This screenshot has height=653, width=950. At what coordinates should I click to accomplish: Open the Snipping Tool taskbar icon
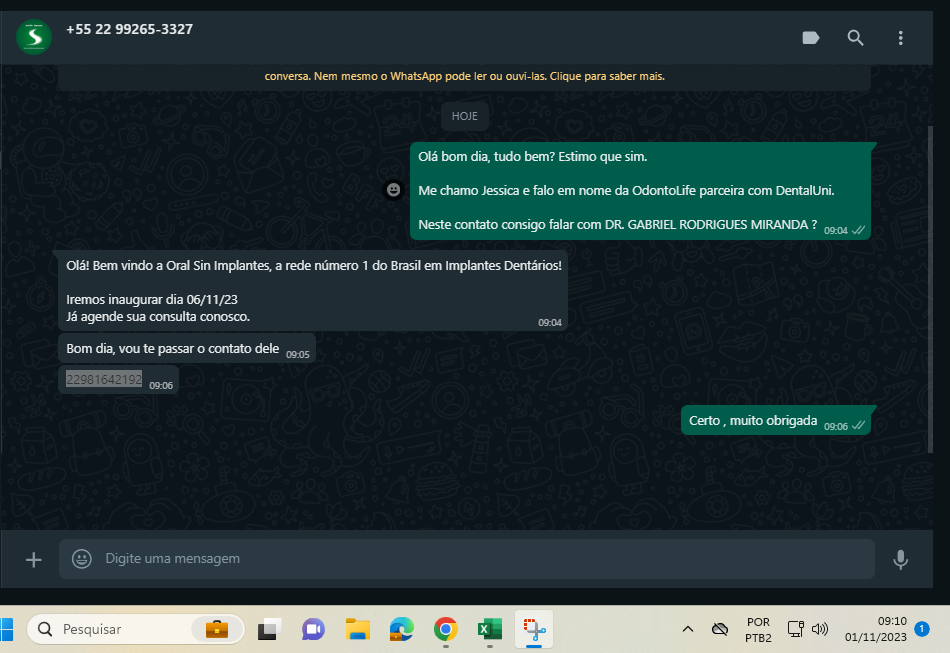click(534, 629)
